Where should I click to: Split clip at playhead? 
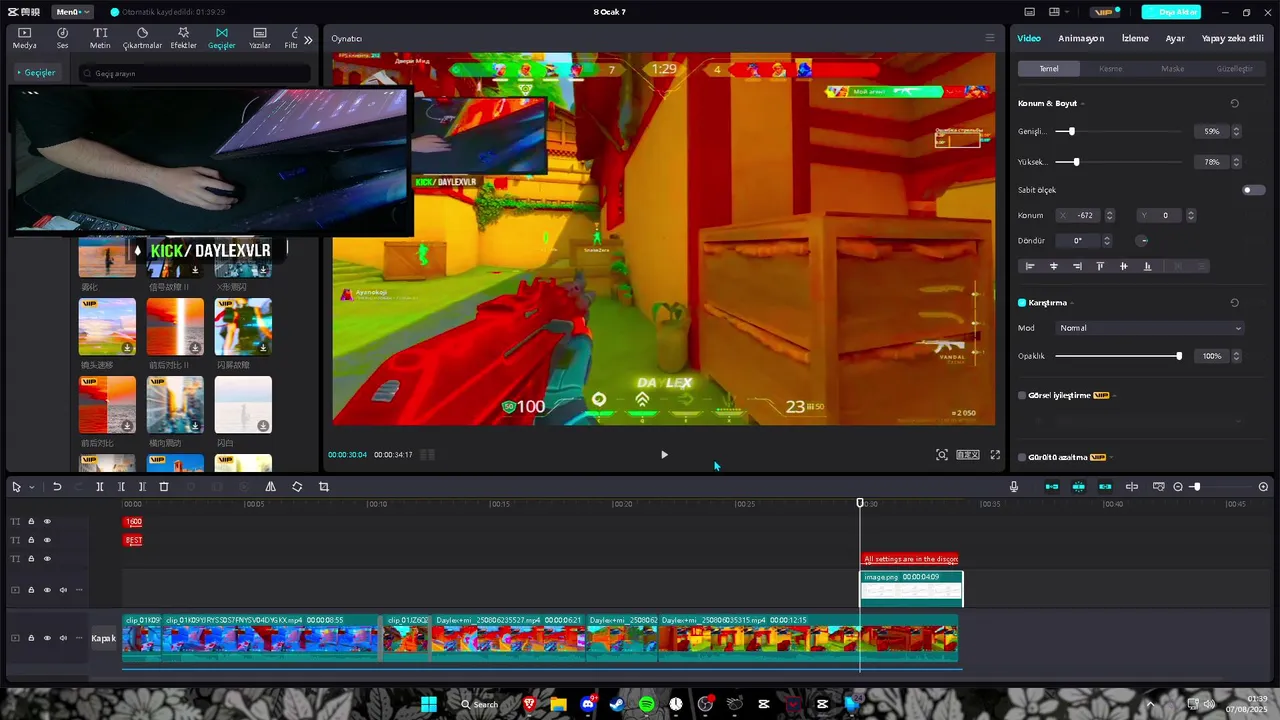pos(99,487)
